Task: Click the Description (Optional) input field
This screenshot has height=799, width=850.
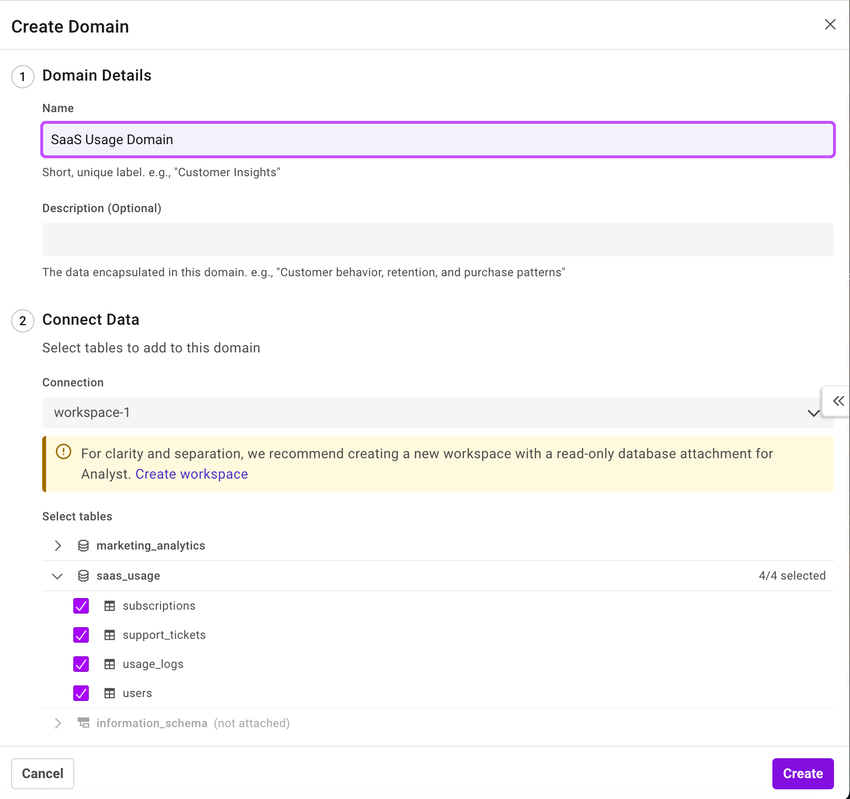Action: pos(437,238)
